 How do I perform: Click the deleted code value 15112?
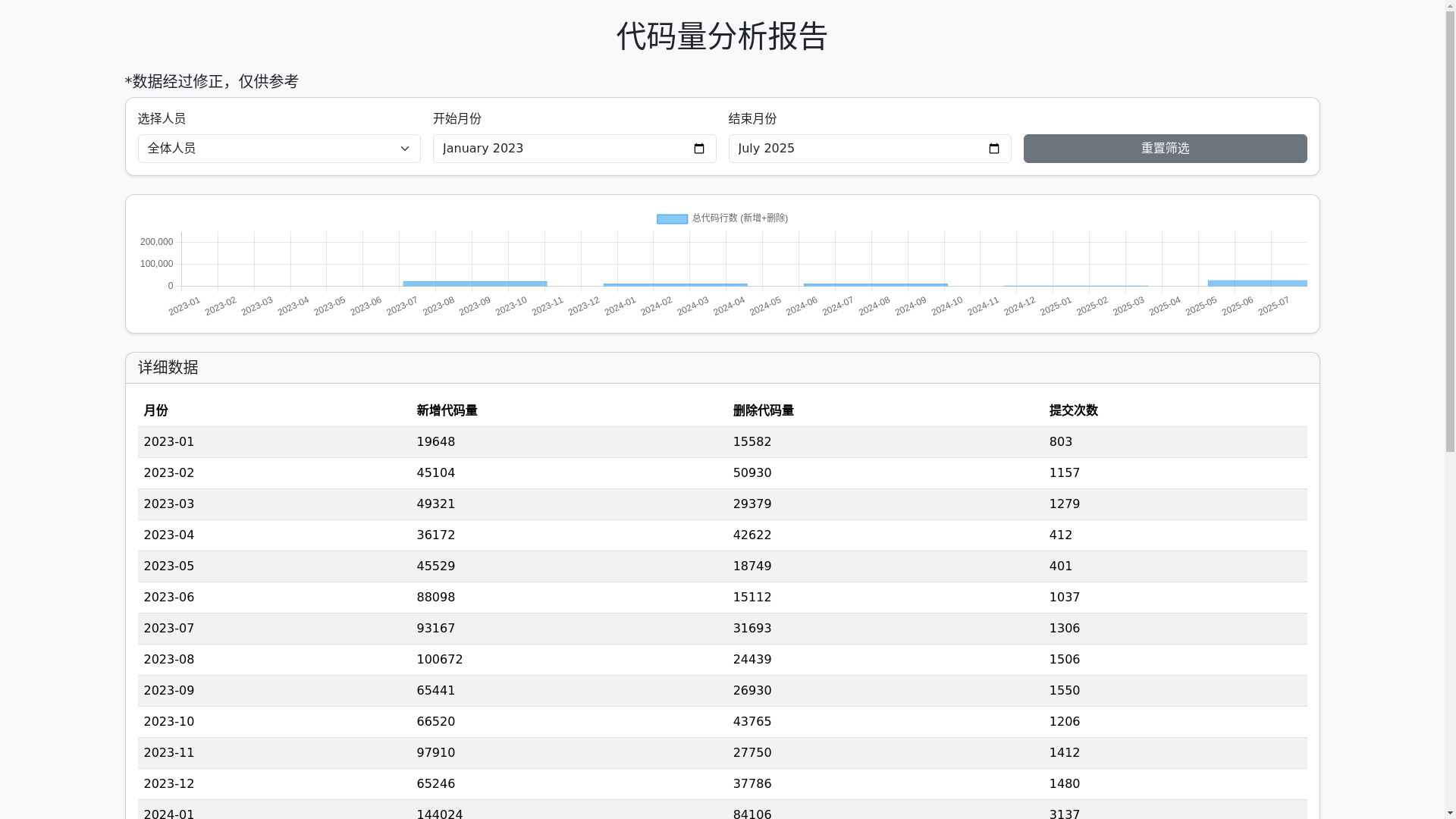752,597
